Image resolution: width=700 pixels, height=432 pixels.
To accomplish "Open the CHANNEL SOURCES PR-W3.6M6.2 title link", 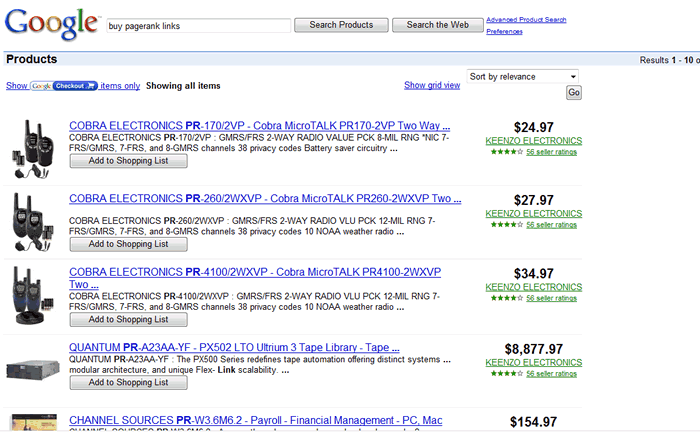I will 256,420.
